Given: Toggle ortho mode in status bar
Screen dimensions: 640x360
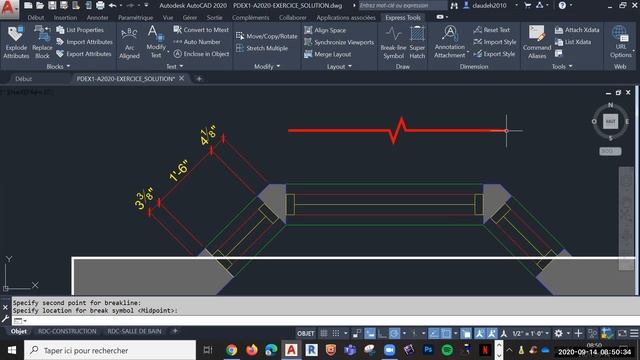Looking at the screenshot, I should coord(382,333).
